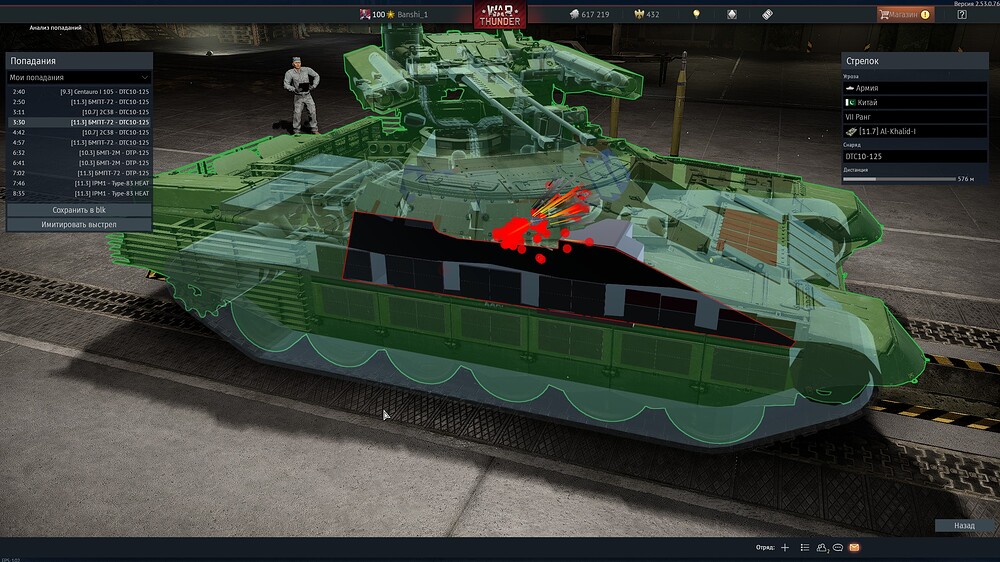Open the contacts list icon
This screenshot has width=1000, height=562.
tap(805, 548)
